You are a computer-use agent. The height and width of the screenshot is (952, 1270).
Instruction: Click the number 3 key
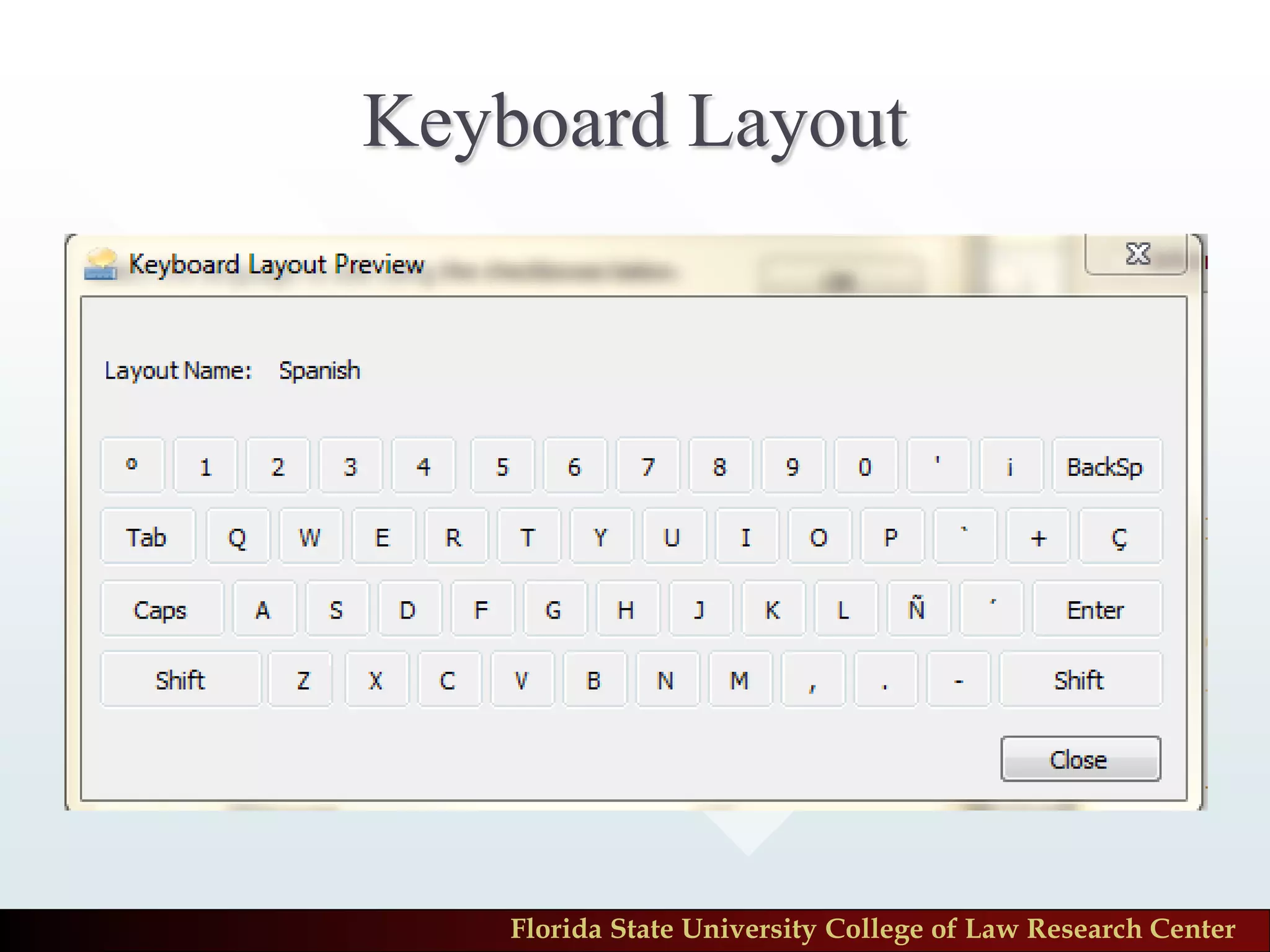[x=350, y=466]
